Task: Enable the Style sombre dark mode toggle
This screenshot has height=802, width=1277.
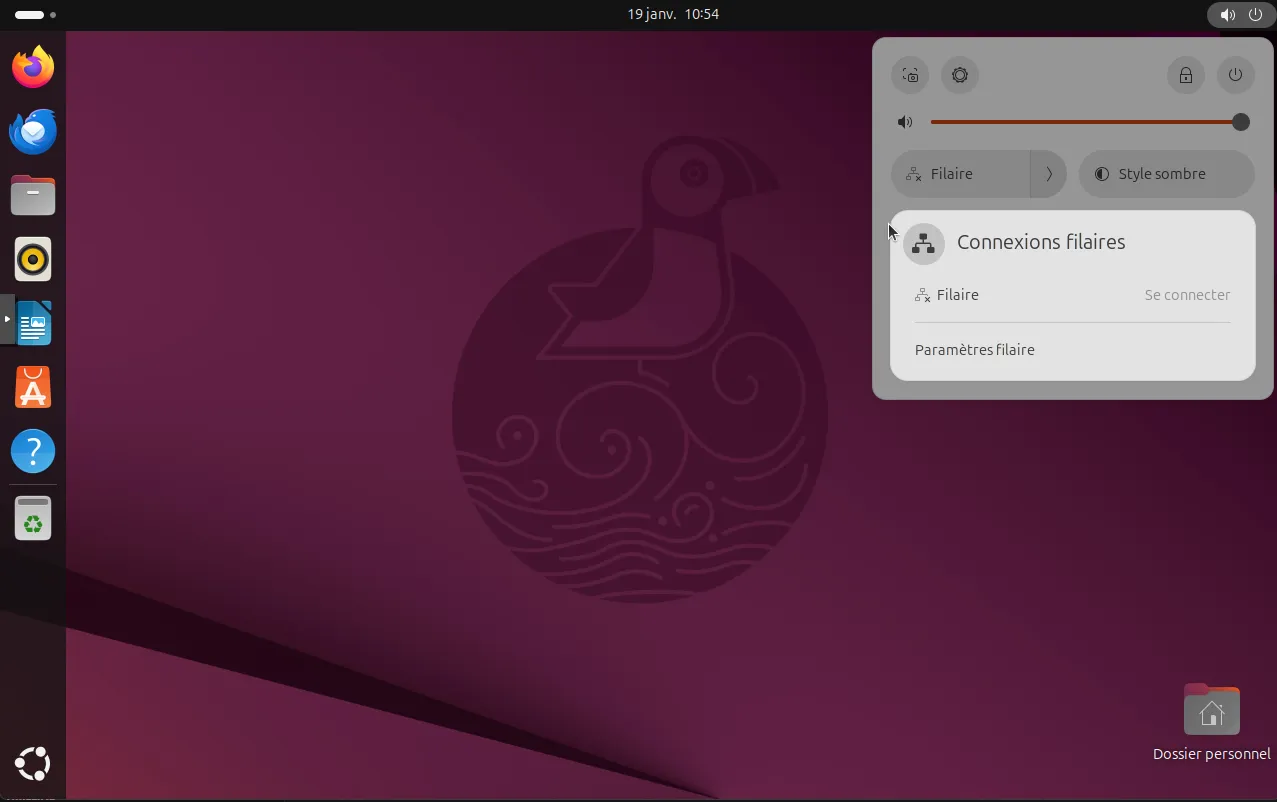Action: click(1166, 174)
